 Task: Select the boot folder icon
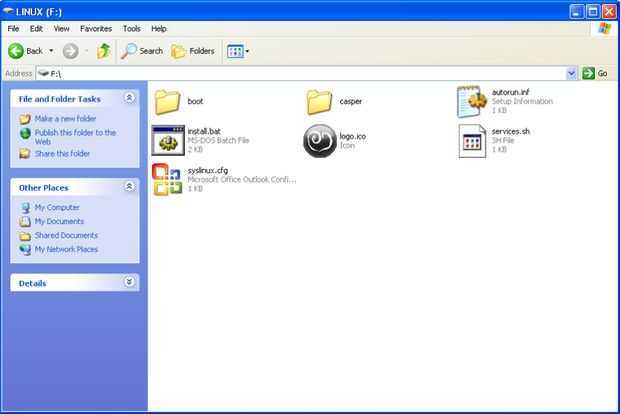pos(167,102)
